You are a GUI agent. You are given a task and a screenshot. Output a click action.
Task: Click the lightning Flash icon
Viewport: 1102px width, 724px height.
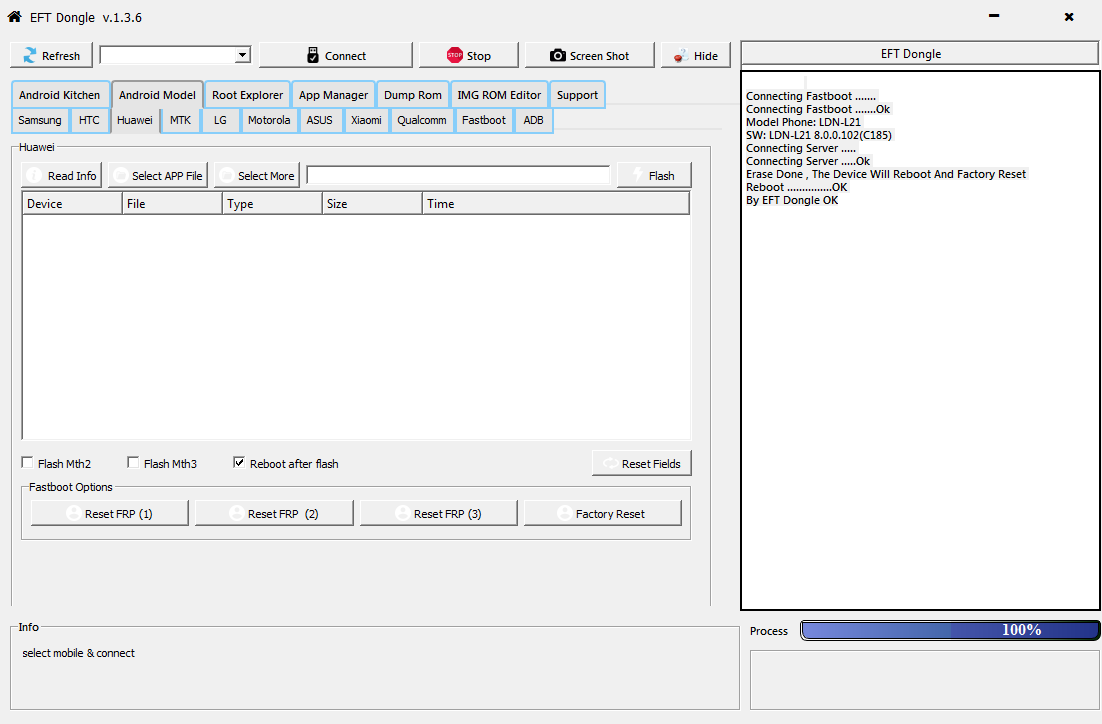tap(637, 174)
